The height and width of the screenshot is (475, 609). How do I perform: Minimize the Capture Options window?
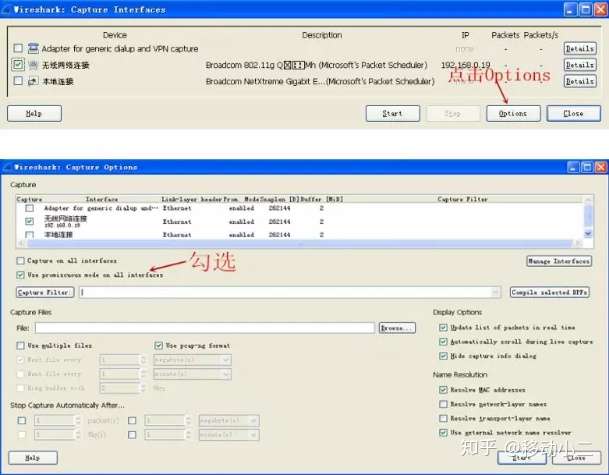tap(573, 167)
